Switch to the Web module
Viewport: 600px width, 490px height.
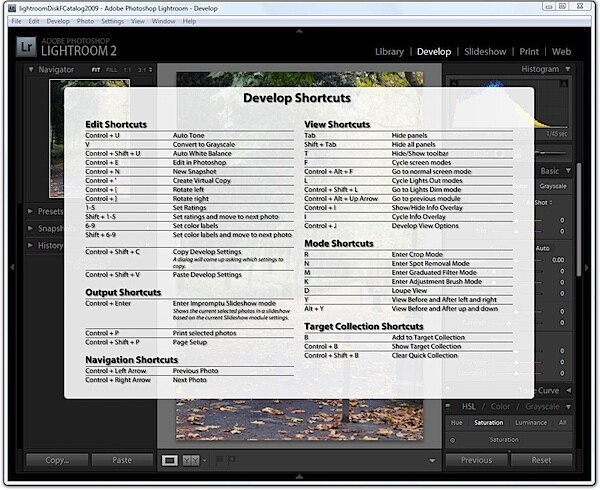[561, 52]
